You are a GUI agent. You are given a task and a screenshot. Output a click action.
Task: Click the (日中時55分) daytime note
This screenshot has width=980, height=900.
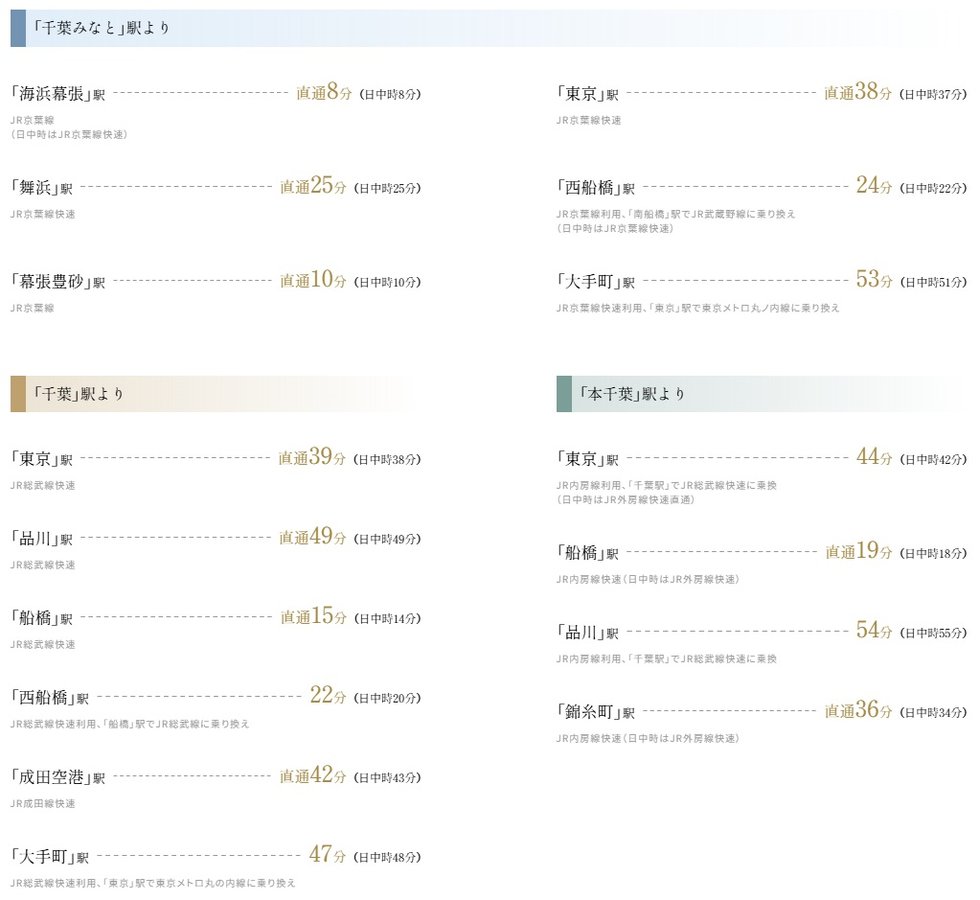click(933, 633)
